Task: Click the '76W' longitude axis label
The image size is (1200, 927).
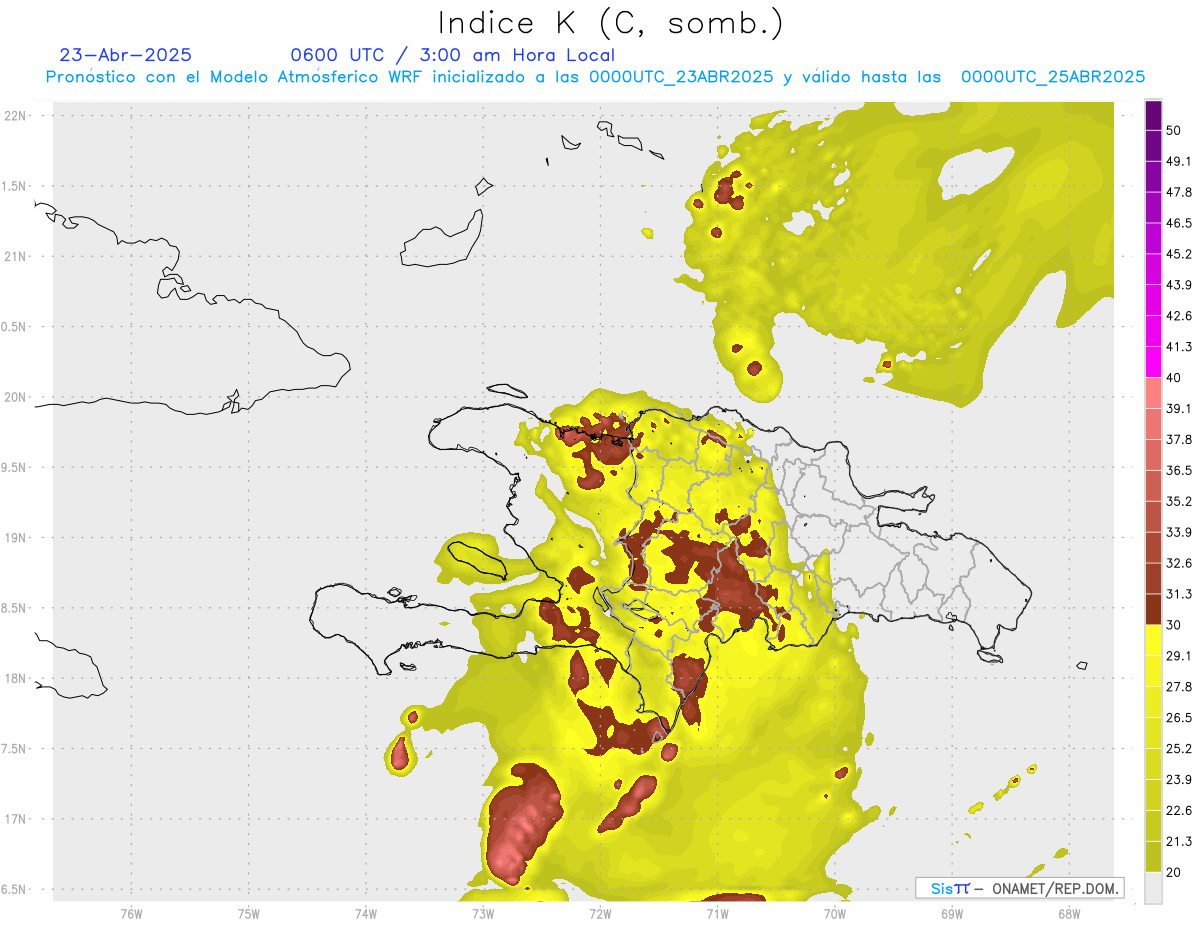Action: 131,914
